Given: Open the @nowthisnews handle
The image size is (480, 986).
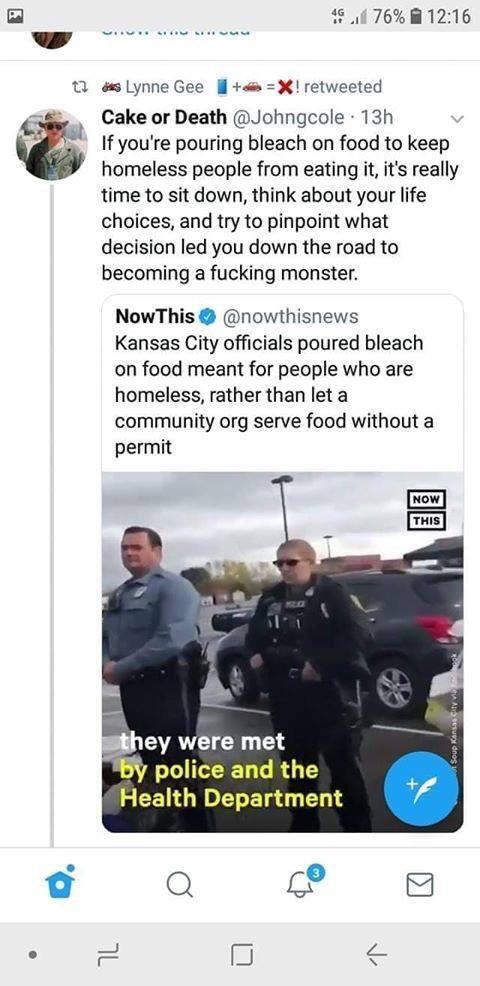Looking at the screenshot, I should click(x=289, y=316).
